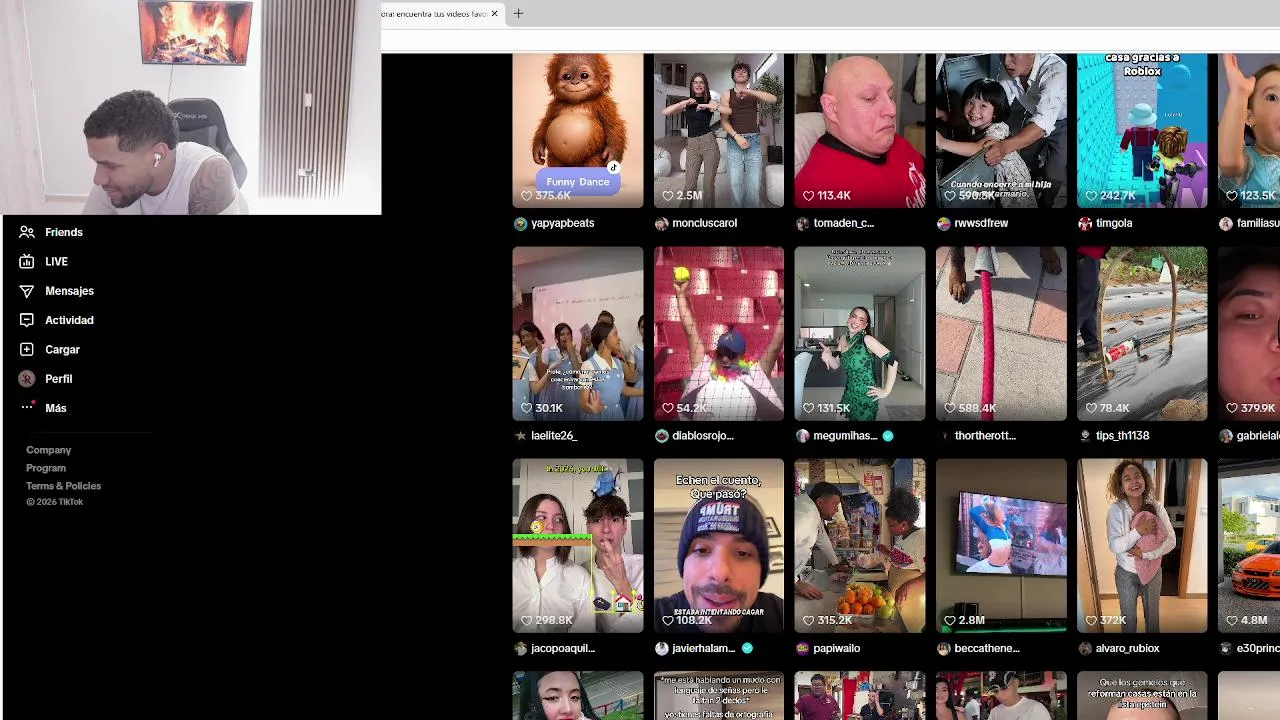Play the 78.4K garden video

pos(1142,333)
